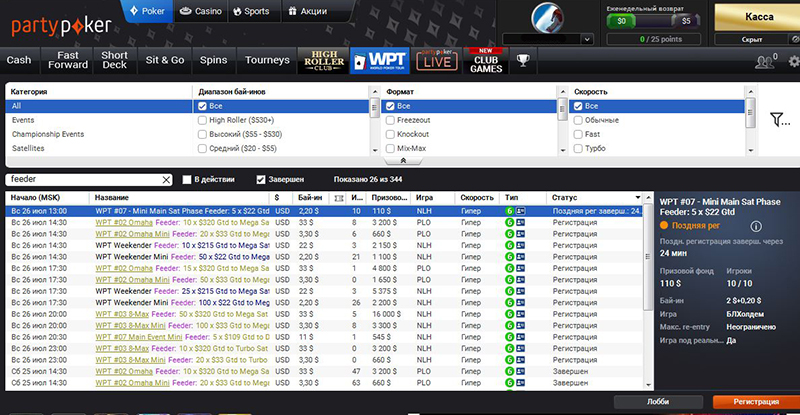Click the Формат list down arrow
Screen dimensions: 800x415
click(x=563, y=151)
